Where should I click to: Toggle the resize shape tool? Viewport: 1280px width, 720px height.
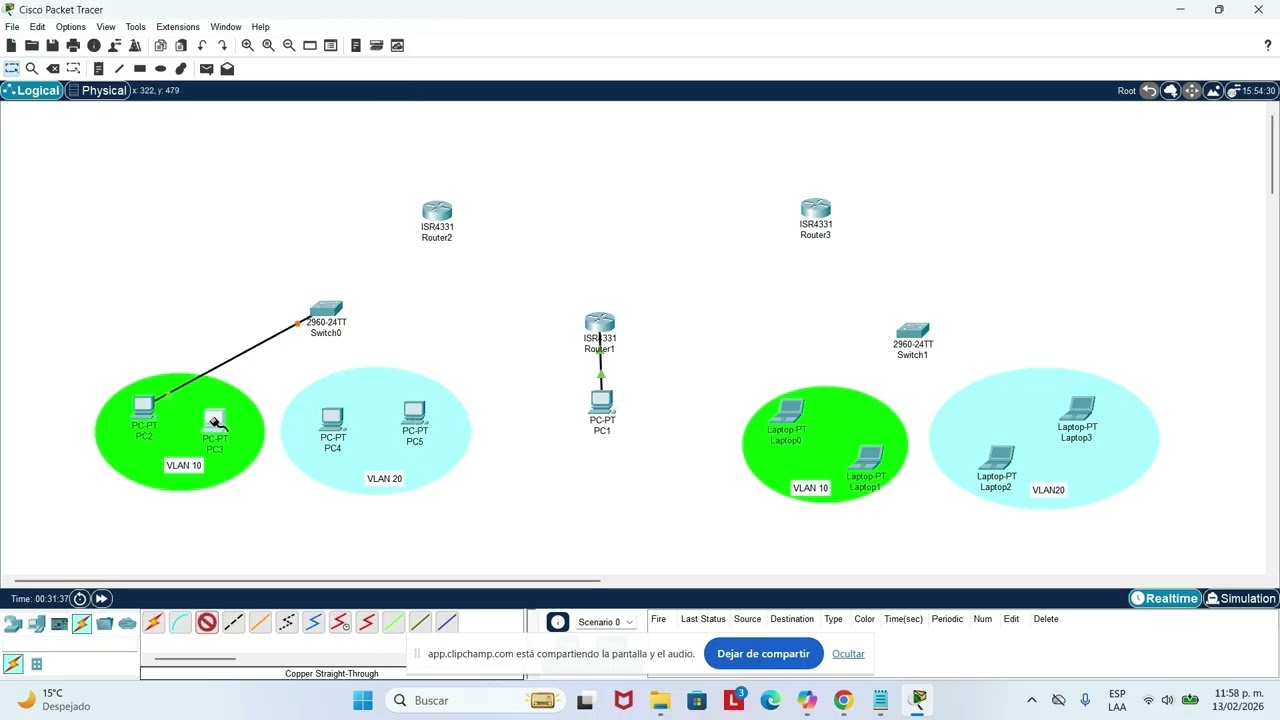pos(73,69)
